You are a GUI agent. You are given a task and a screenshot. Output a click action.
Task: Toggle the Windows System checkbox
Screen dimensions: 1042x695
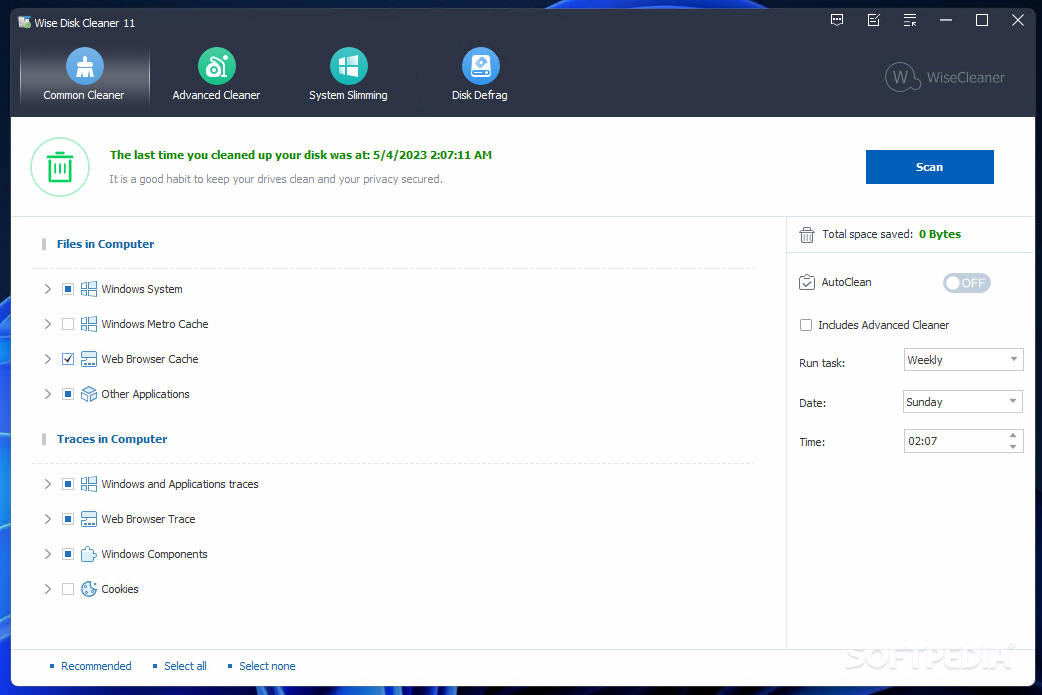68,289
